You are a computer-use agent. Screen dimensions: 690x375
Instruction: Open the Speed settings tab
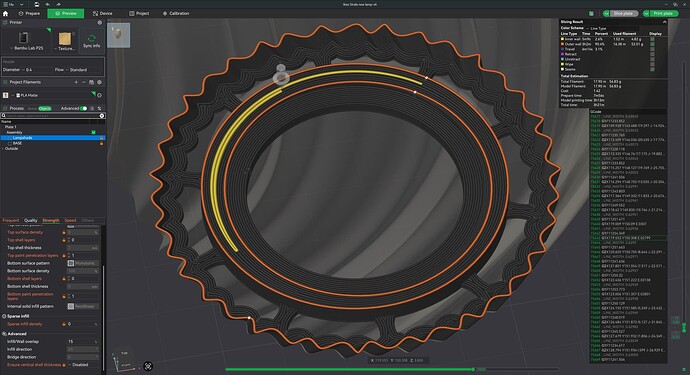point(70,221)
